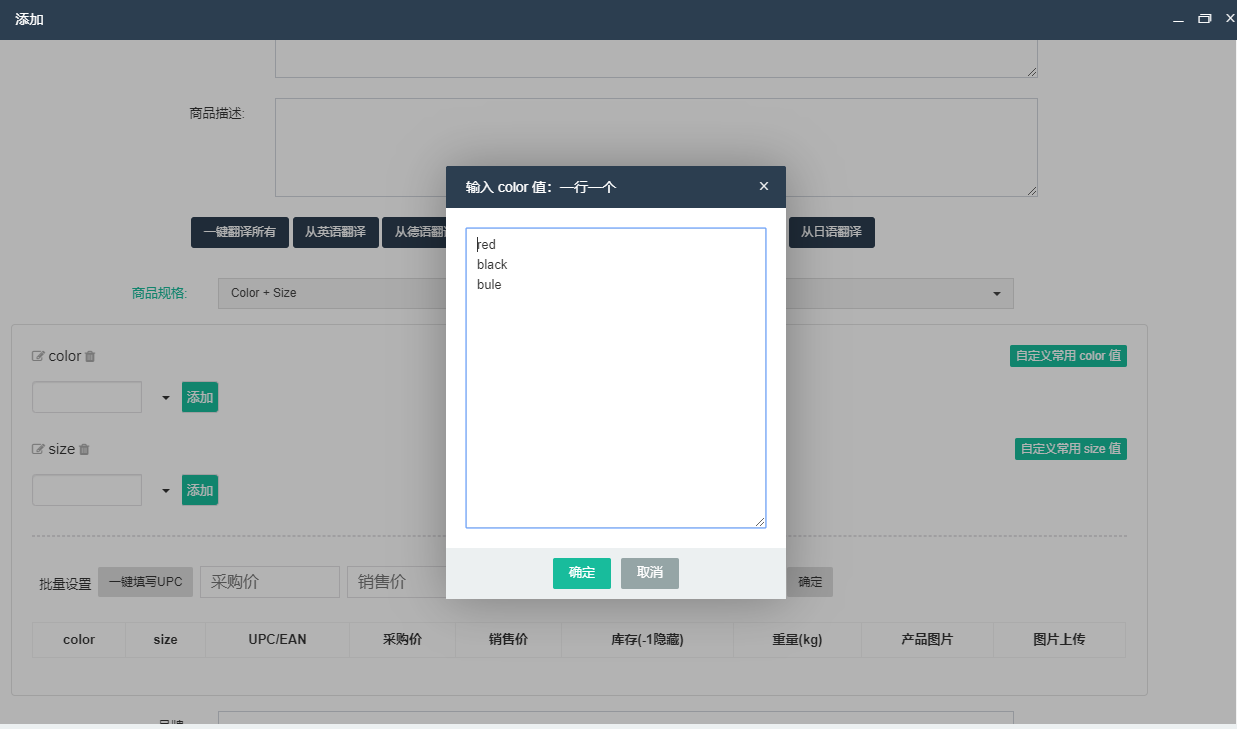
Task: Click 自定义常用 size 值 button
Action: click(1071, 449)
